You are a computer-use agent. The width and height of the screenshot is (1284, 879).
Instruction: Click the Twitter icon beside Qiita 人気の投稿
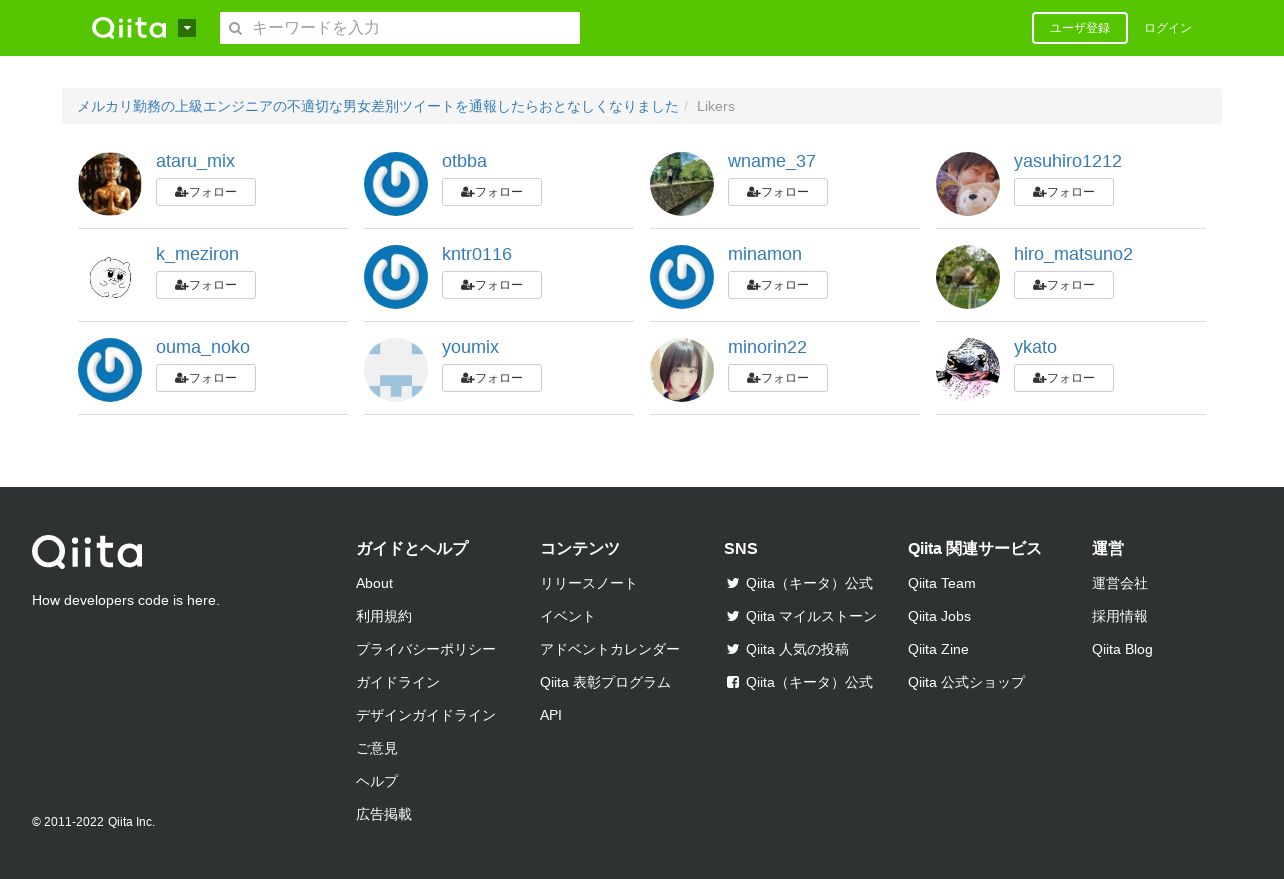click(x=733, y=649)
